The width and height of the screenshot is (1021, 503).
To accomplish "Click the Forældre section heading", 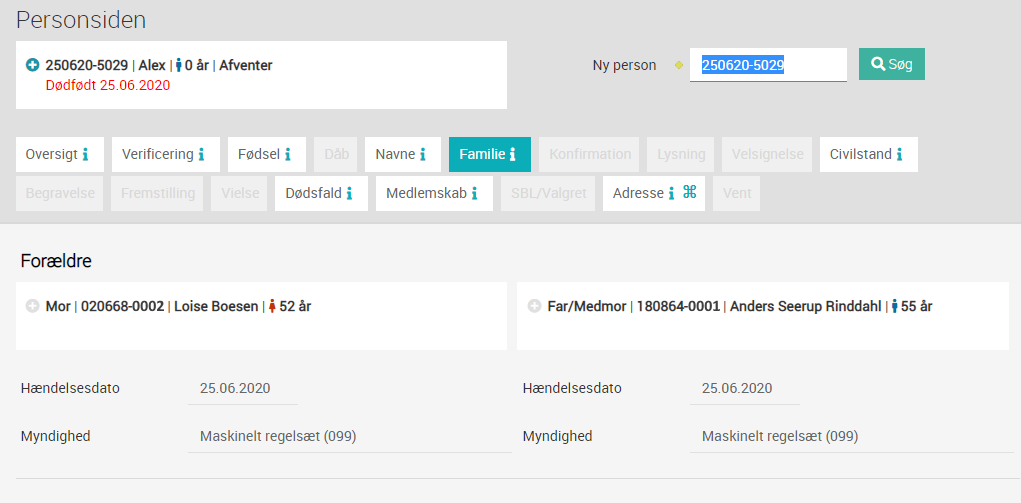I will point(56,261).
